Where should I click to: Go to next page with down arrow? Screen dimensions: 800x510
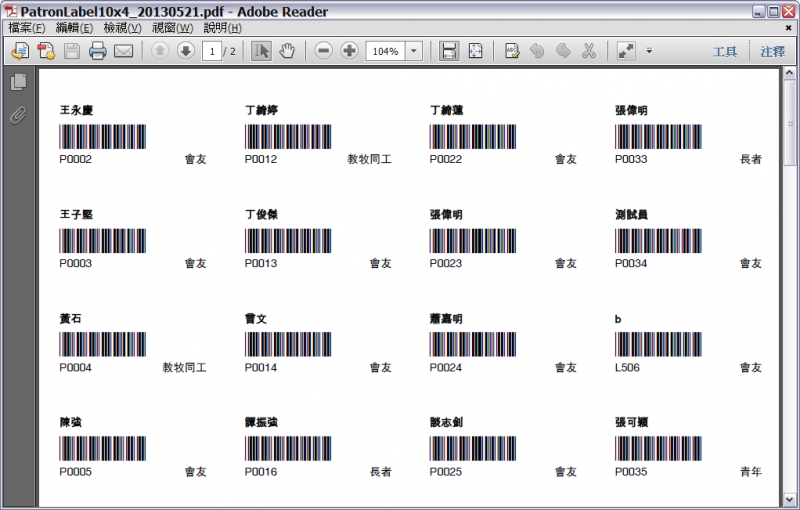tap(185, 51)
